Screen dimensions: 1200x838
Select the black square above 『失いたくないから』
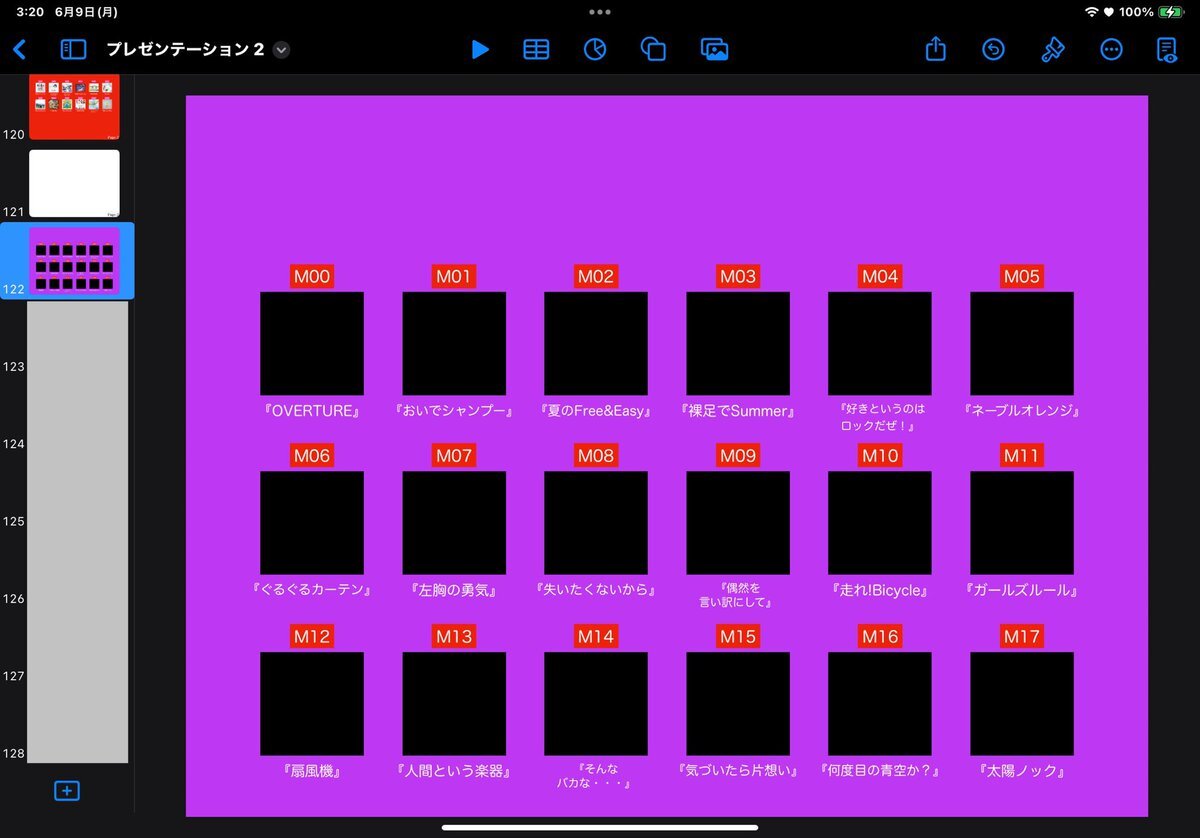[596, 523]
